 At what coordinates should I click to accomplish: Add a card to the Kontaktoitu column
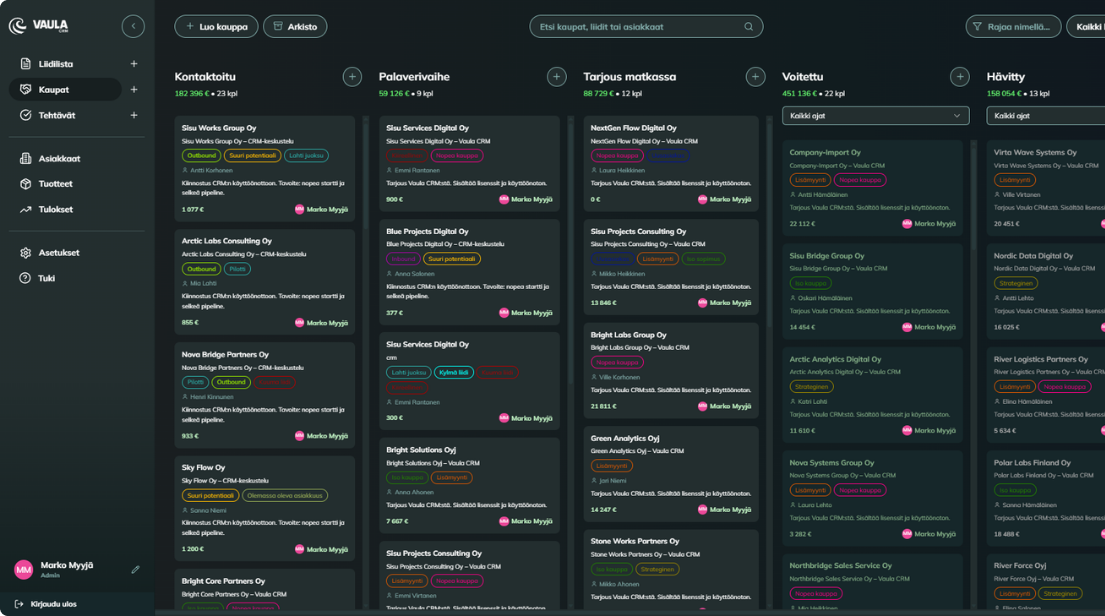point(352,77)
